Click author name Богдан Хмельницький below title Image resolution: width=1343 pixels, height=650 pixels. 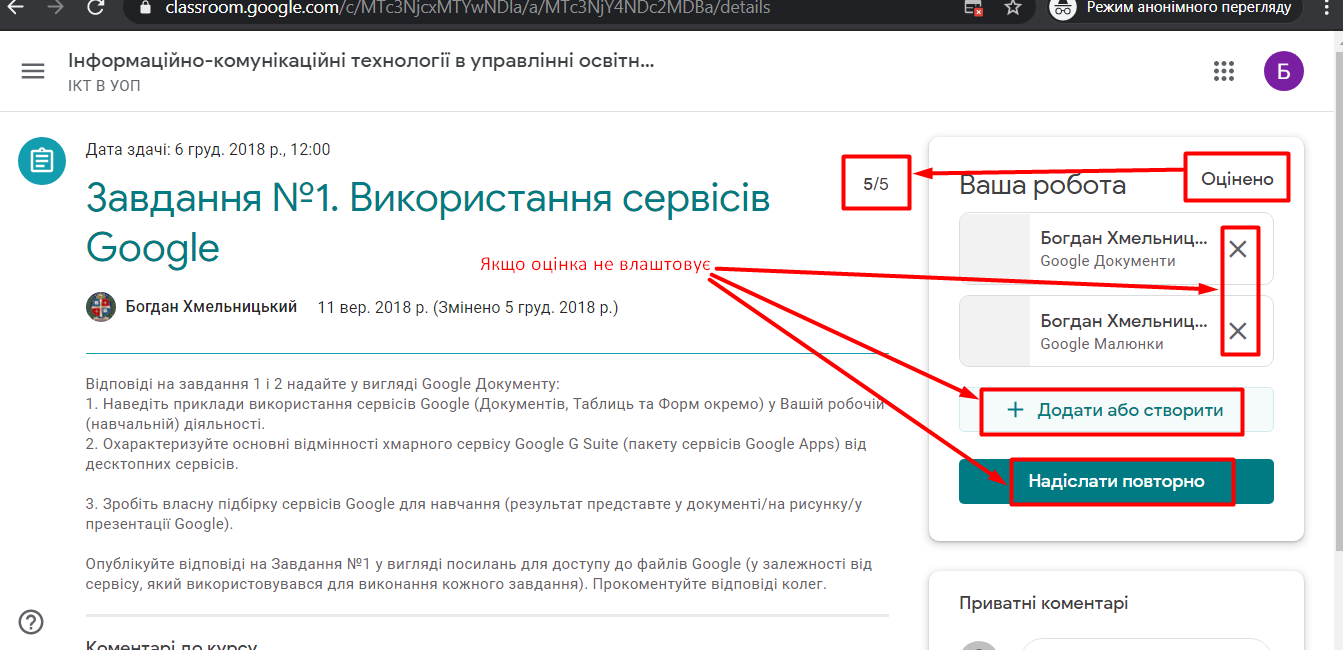pyautogui.click(x=211, y=307)
